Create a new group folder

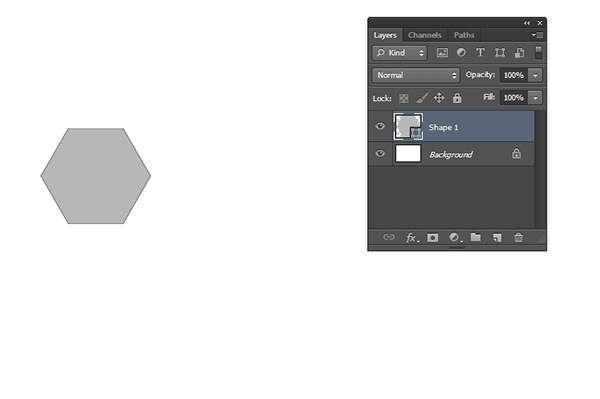click(476, 237)
